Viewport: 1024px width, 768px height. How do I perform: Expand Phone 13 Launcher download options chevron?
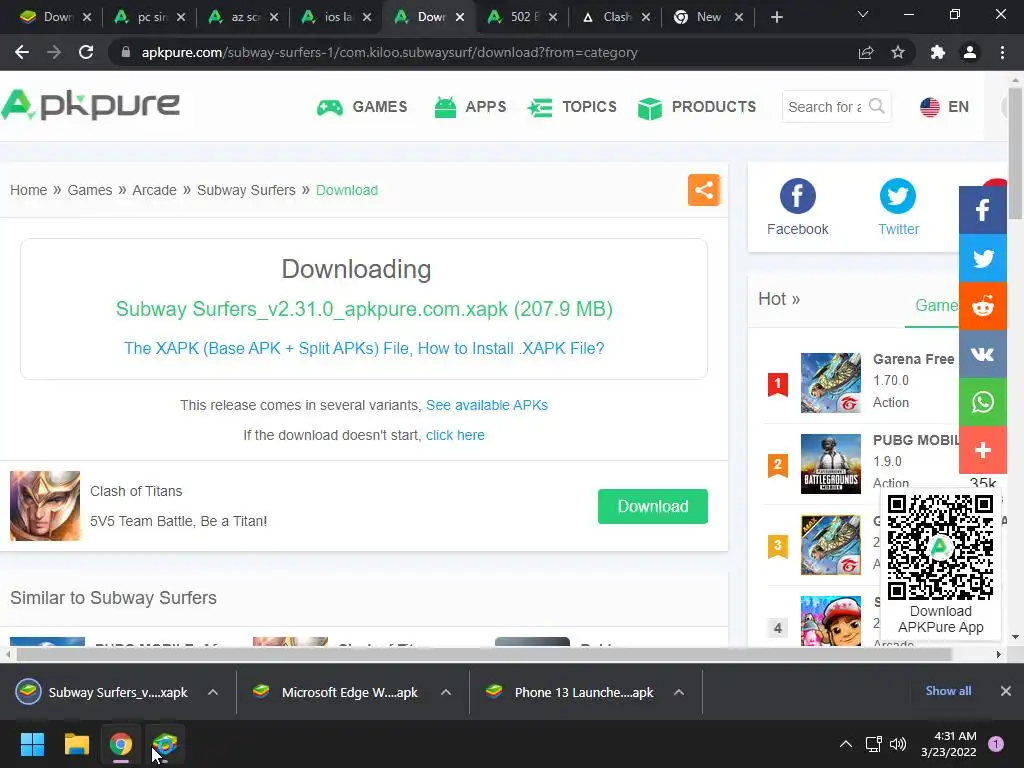click(679, 692)
